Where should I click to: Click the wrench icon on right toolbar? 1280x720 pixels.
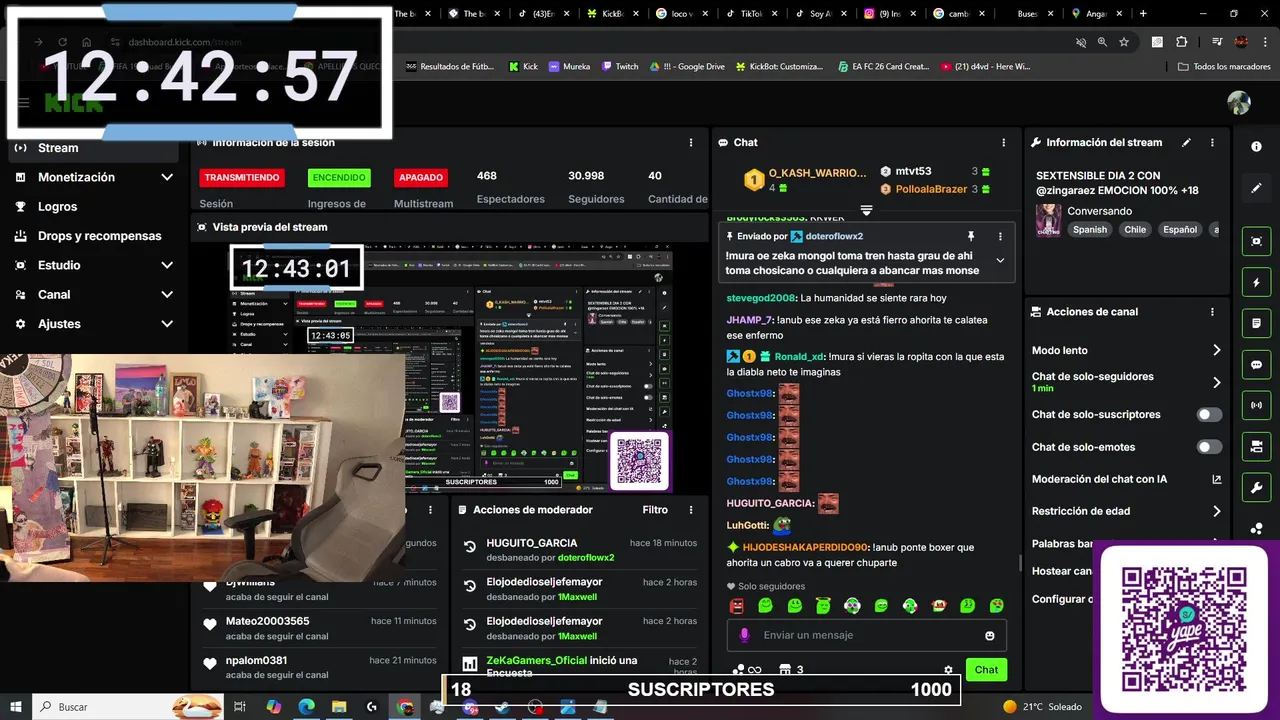click(1257, 488)
